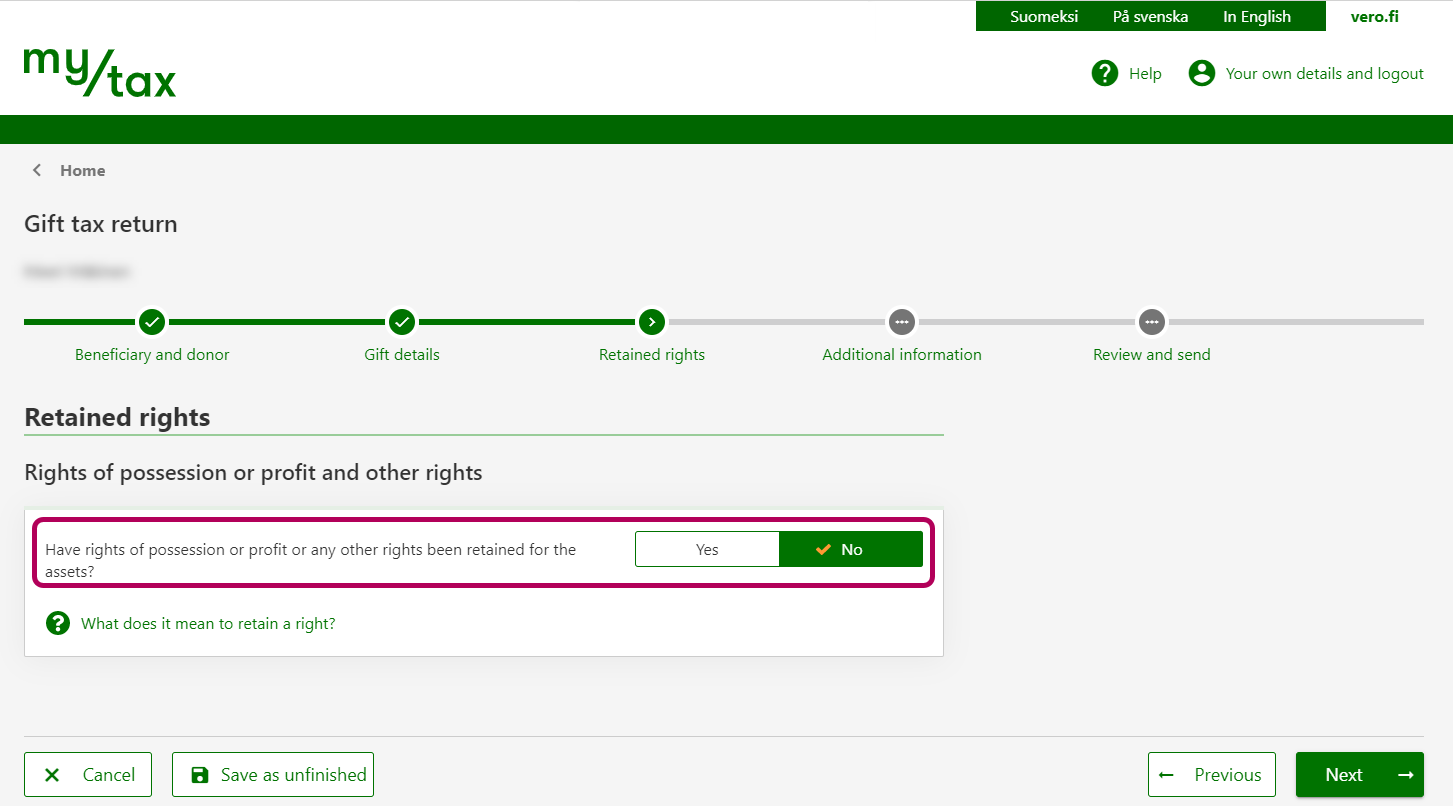Click the Gift details step checkmark circle
This screenshot has width=1453, height=806.
click(402, 322)
